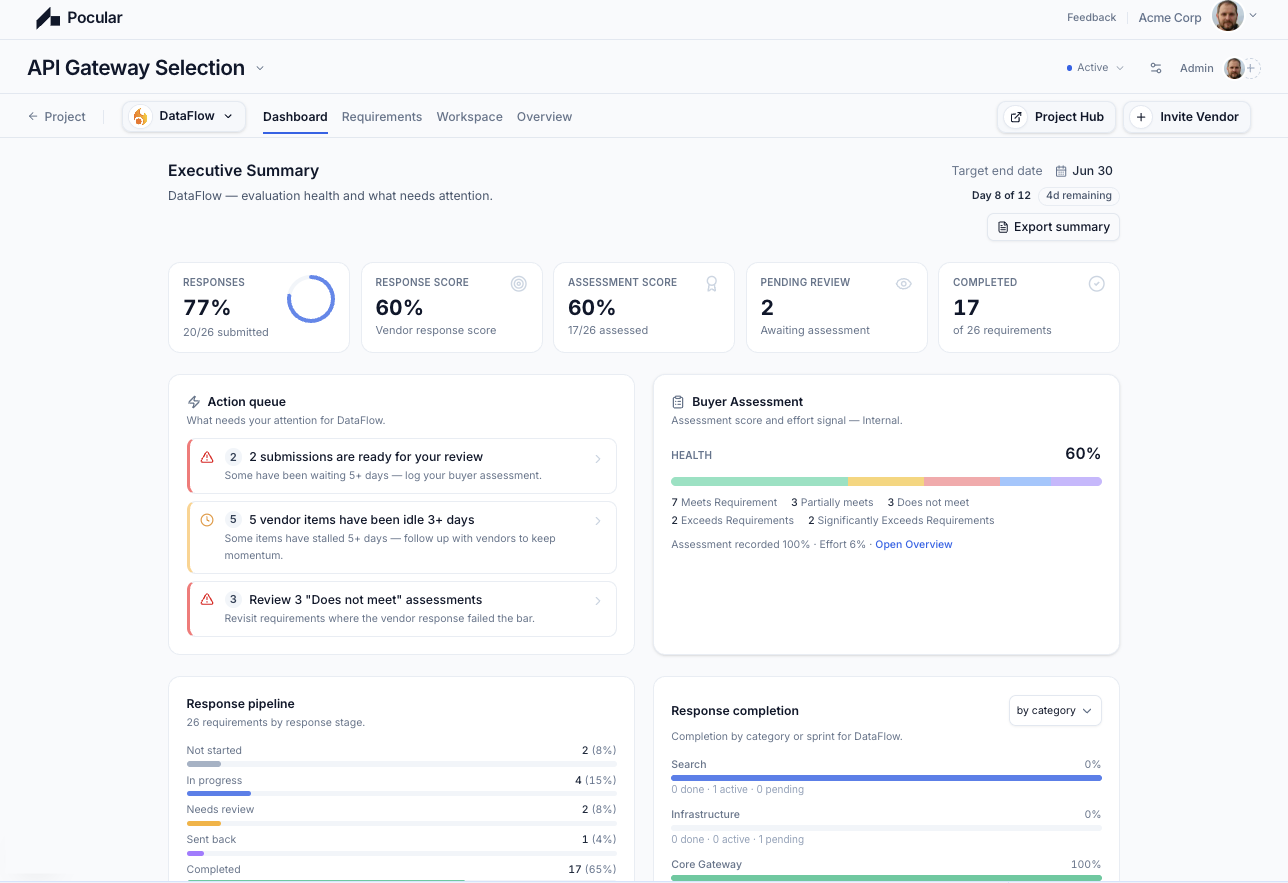Click the award ribbon icon on Assessment Score
Image resolution: width=1288 pixels, height=883 pixels.
[x=711, y=284]
